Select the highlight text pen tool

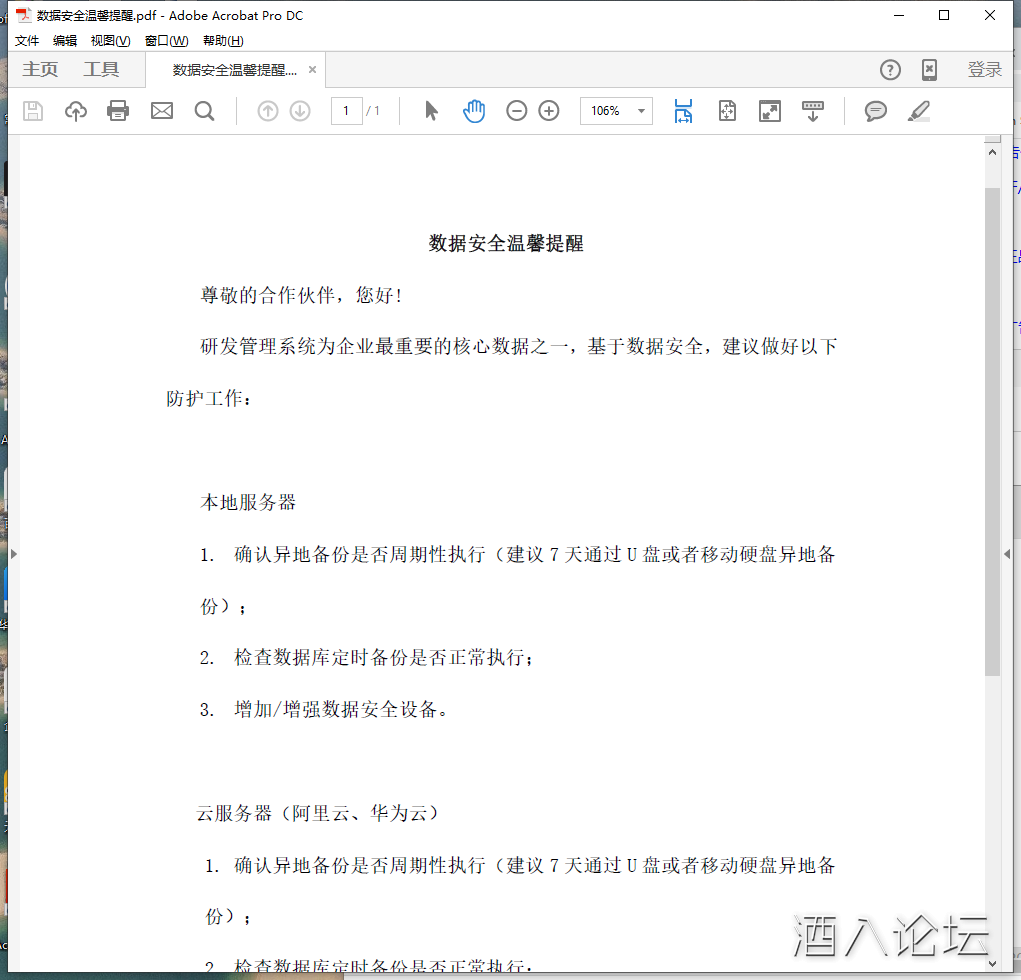tap(919, 111)
